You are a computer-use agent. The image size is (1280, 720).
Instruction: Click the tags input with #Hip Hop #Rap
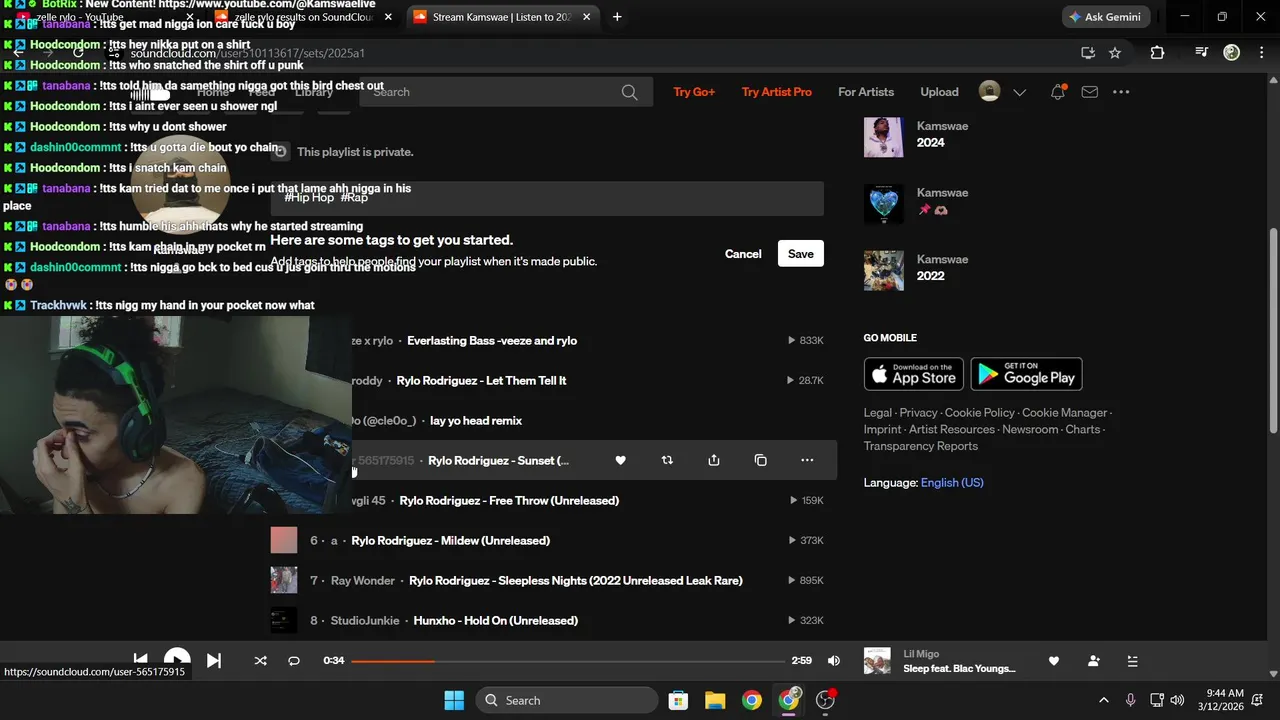547,198
